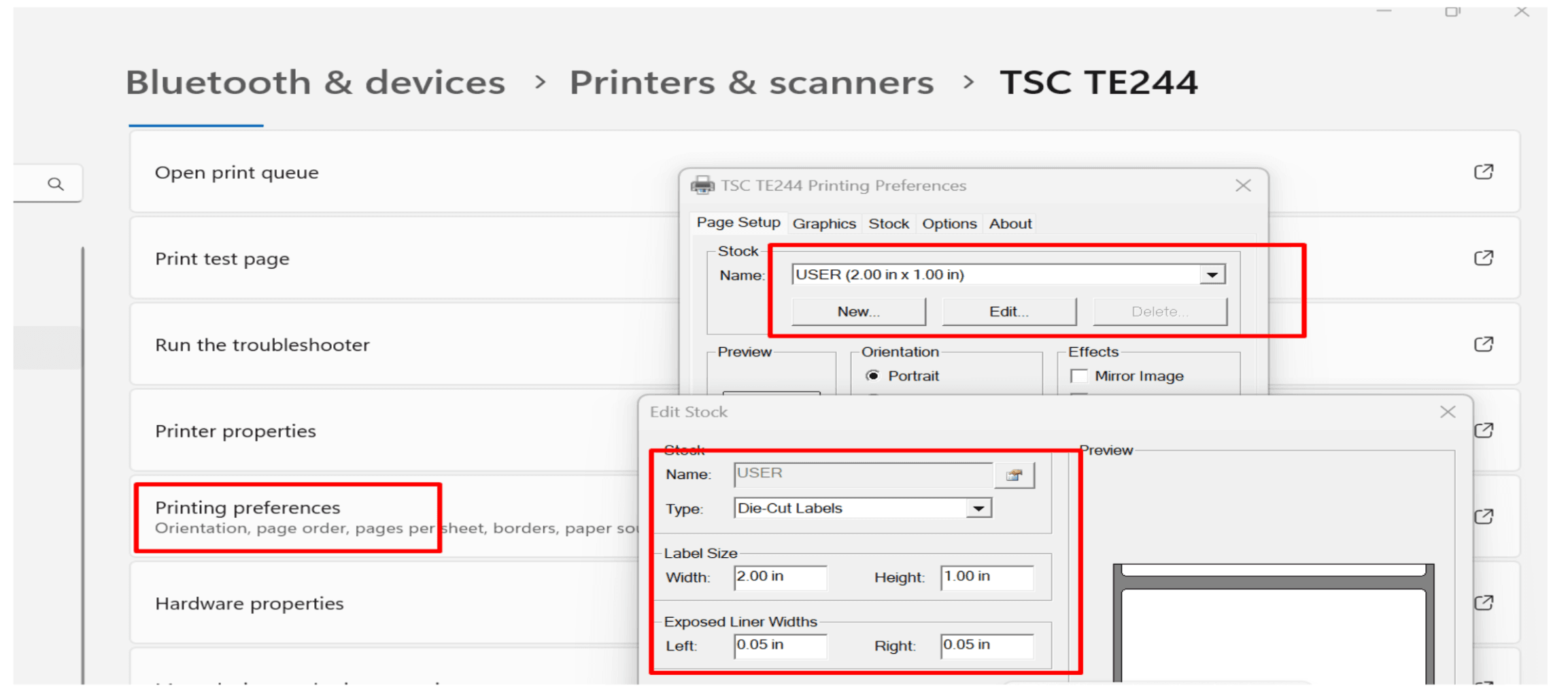Viewport: 1568px width, 698px height.
Task: Click the search magnifier icon in Settings
Action: click(56, 184)
